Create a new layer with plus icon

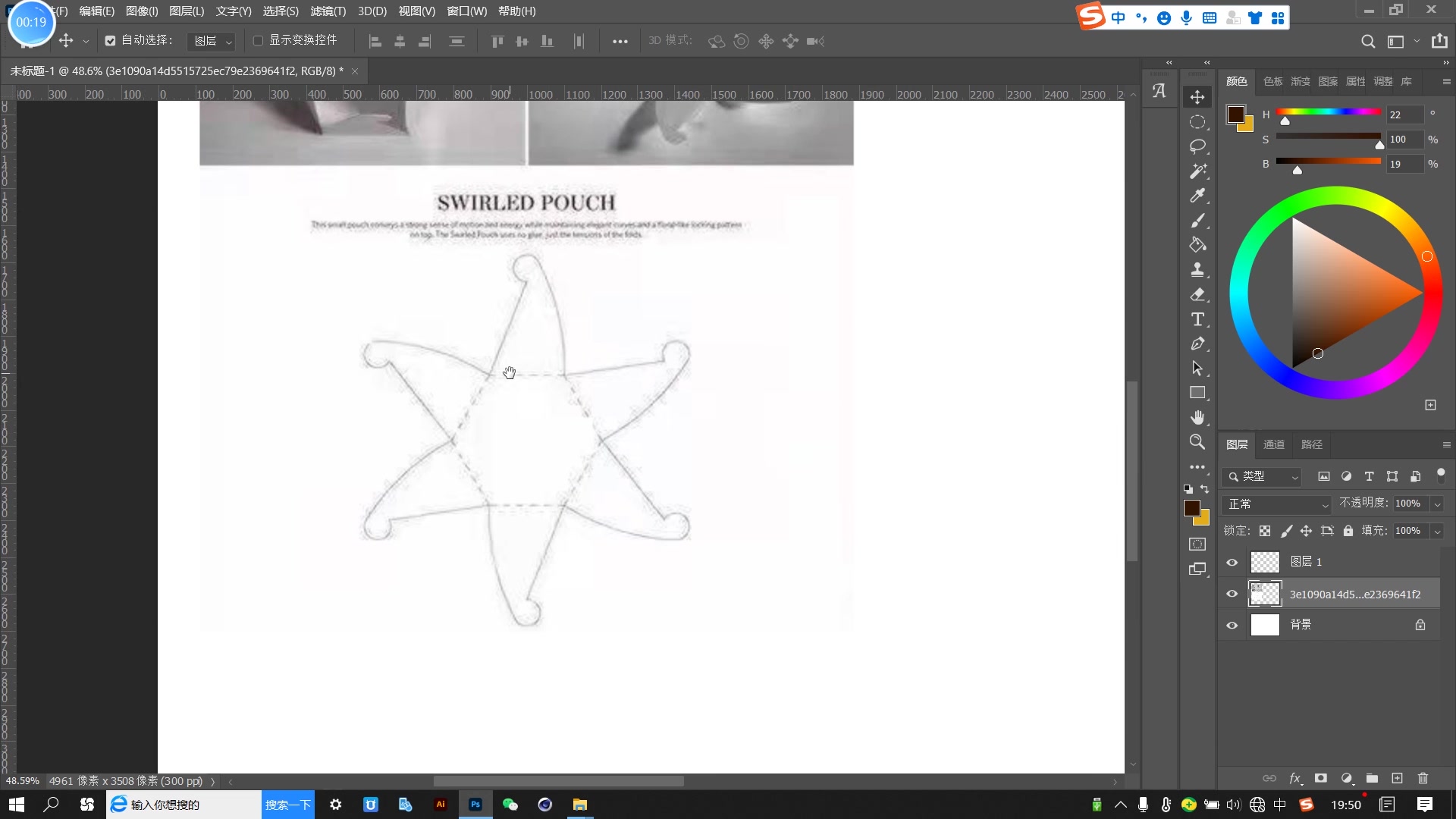pos(1397,778)
